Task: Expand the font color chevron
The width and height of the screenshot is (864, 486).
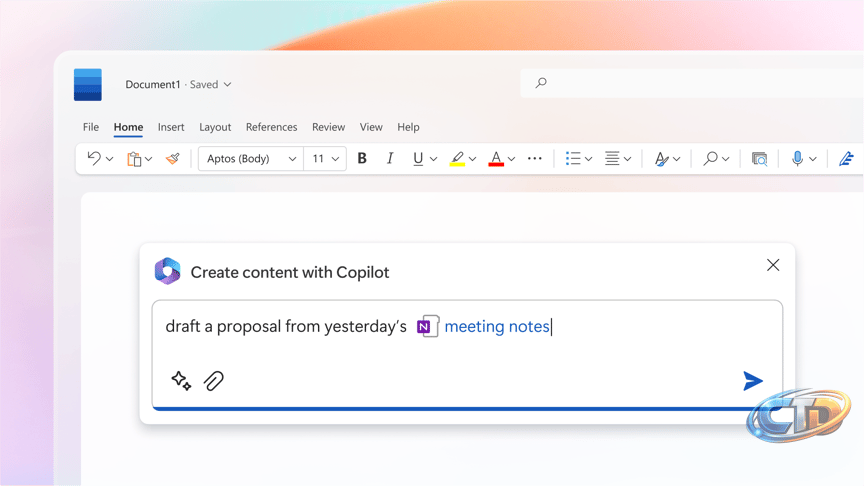Action: [511, 159]
